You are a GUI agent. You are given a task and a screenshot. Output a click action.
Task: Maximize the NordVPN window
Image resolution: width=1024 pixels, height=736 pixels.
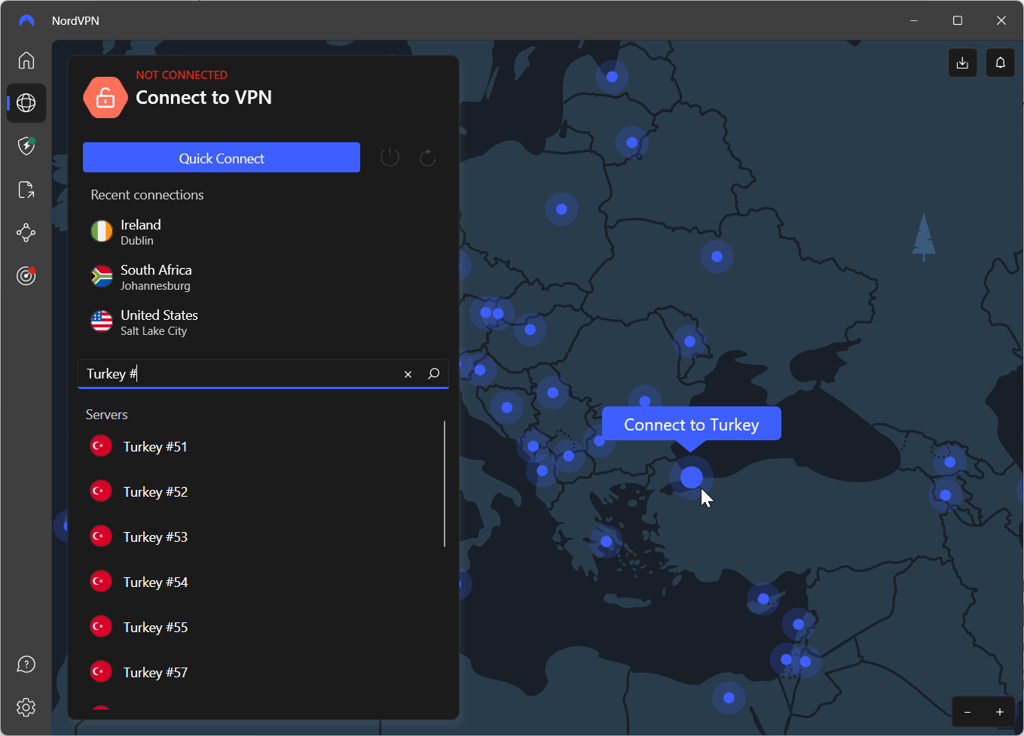tap(957, 21)
